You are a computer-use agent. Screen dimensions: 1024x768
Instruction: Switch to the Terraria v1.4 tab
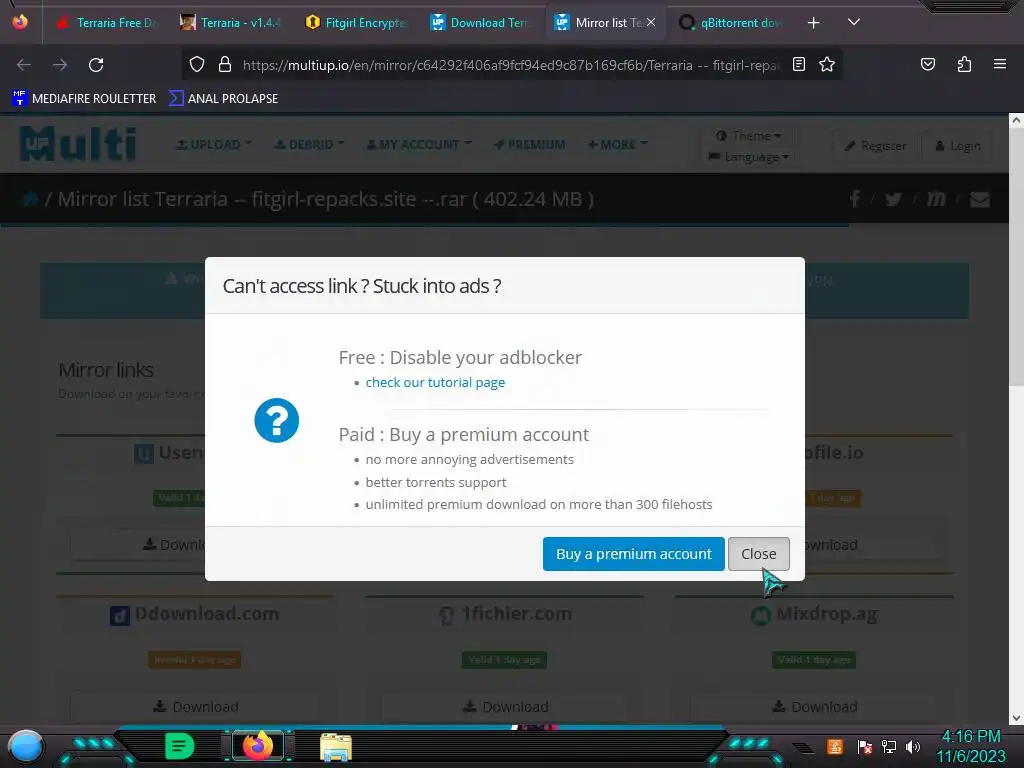(x=231, y=23)
